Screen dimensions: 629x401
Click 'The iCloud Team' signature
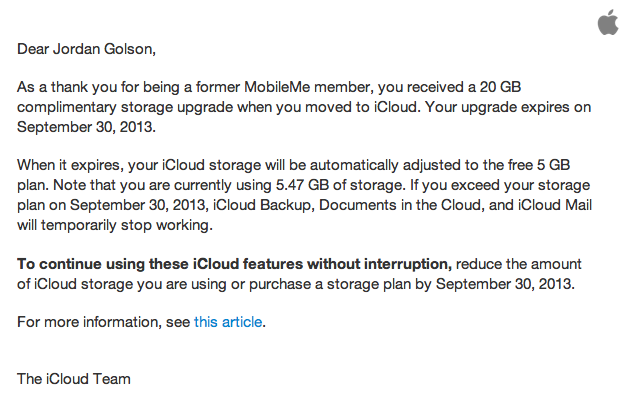click(x=74, y=379)
